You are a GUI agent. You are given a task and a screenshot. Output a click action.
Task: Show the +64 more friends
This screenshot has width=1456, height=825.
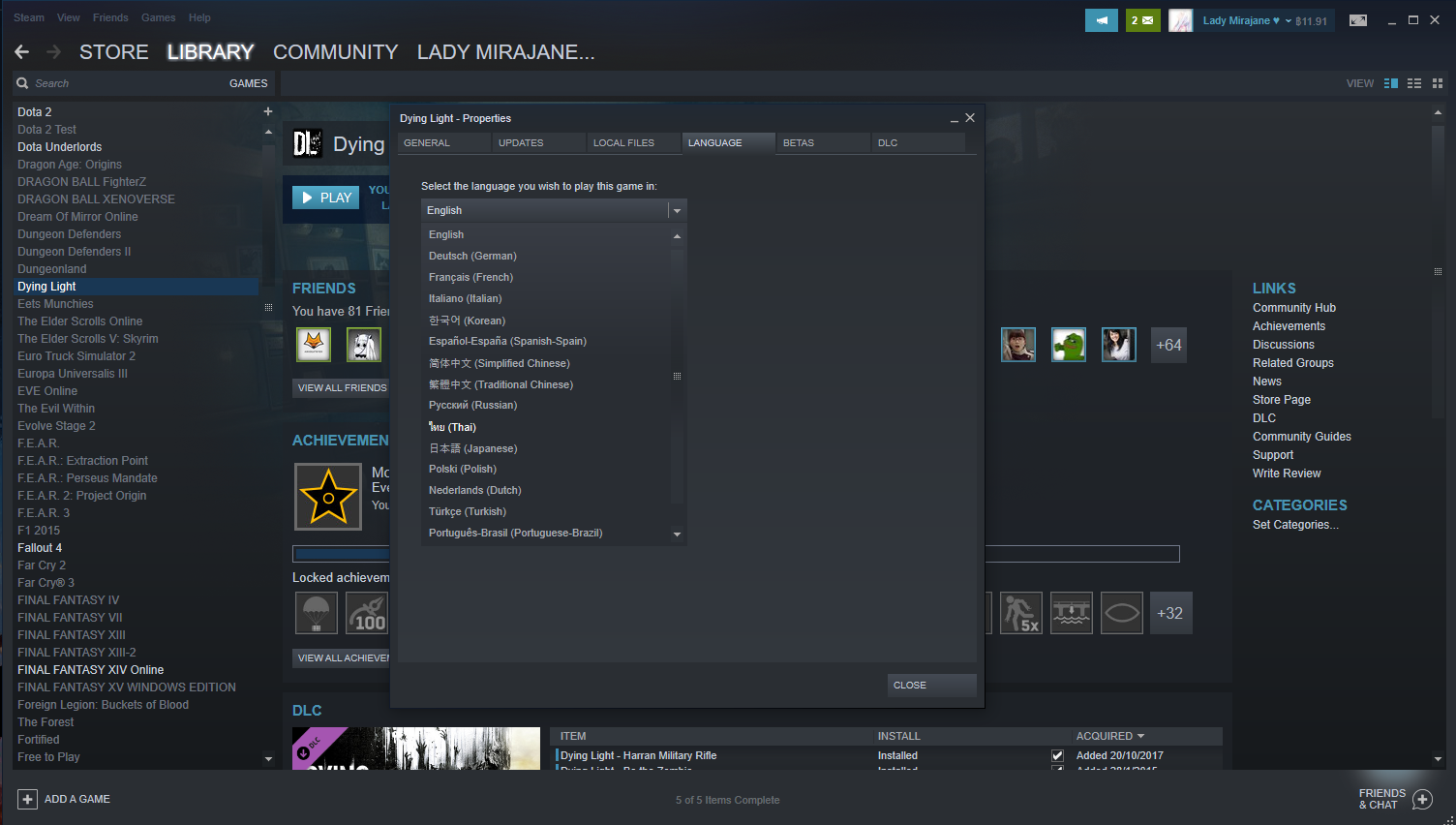[1169, 345]
